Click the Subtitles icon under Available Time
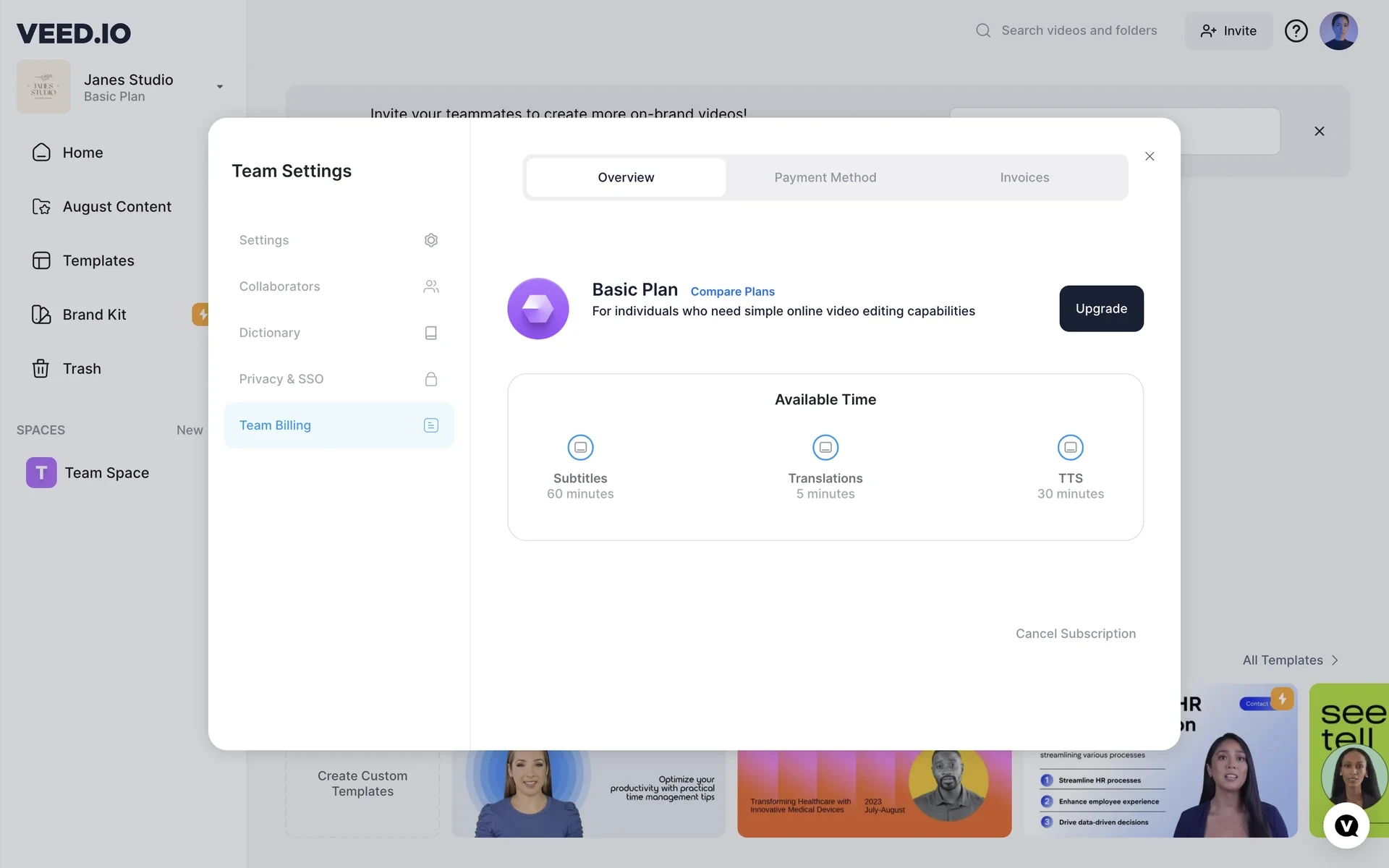Viewport: 1389px width, 868px height. tap(580, 448)
